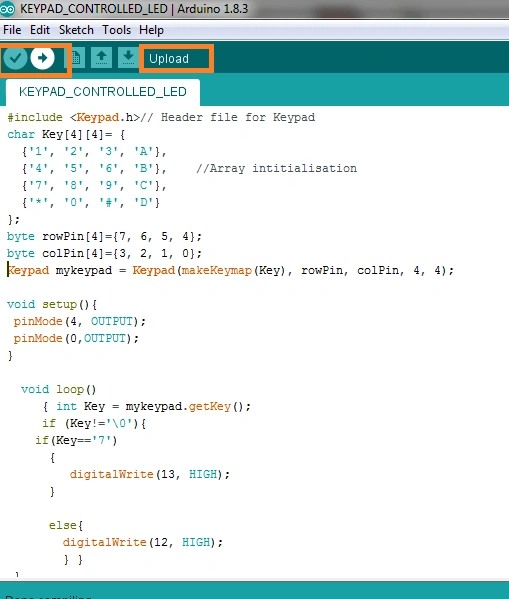The width and height of the screenshot is (509, 599).
Task: Click the 'digitalWrite(12, HIGH);' line
Action: (x=143, y=542)
